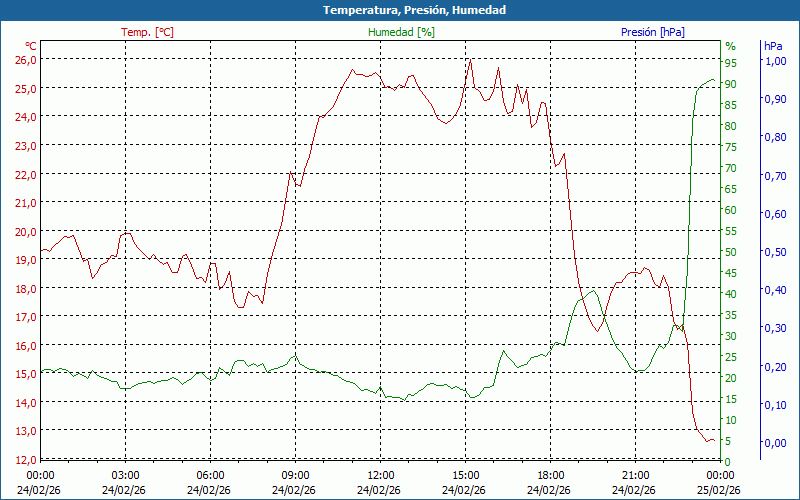Click the 12,0 temperature axis value
This screenshot has height=500, width=800.
[26, 459]
